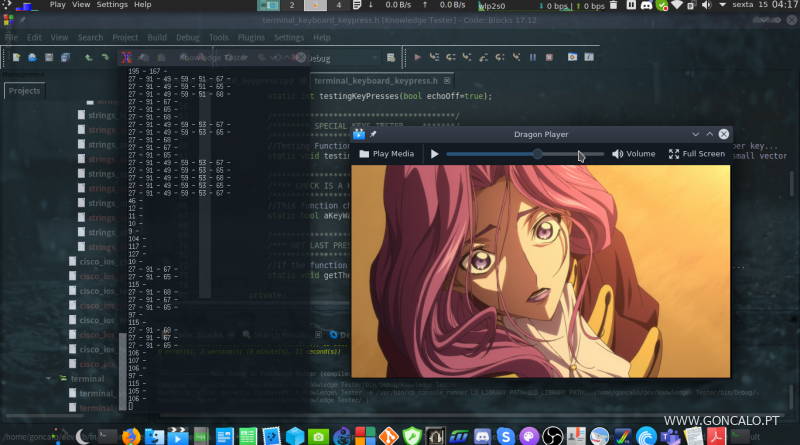Click the Undo icon in Code::Blocks toolbar
800x445 pixels.
click(x=88, y=57)
